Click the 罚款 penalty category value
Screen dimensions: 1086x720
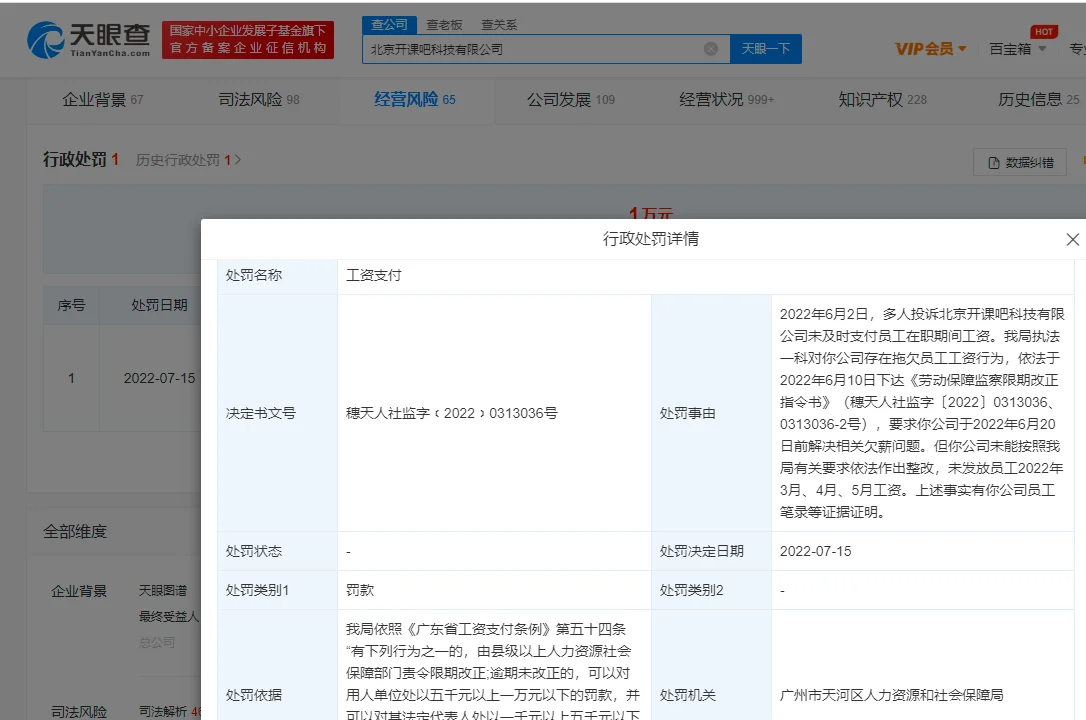(x=359, y=591)
